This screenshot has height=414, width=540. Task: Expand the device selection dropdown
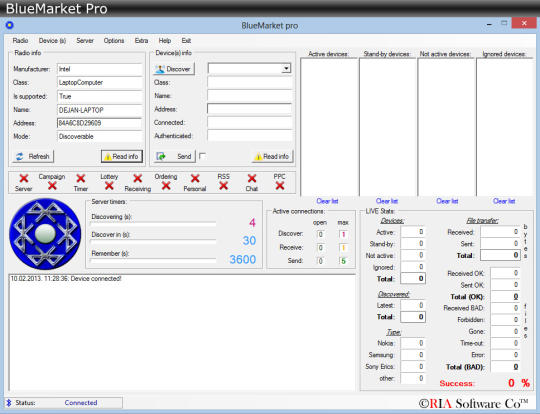[x=286, y=69]
